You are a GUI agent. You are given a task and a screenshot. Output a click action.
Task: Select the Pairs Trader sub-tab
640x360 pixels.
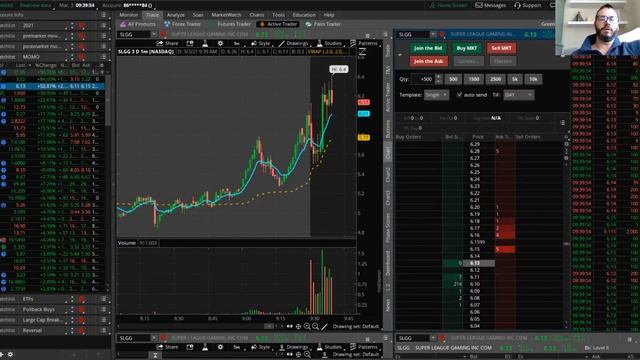pyautogui.click(x=323, y=24)
